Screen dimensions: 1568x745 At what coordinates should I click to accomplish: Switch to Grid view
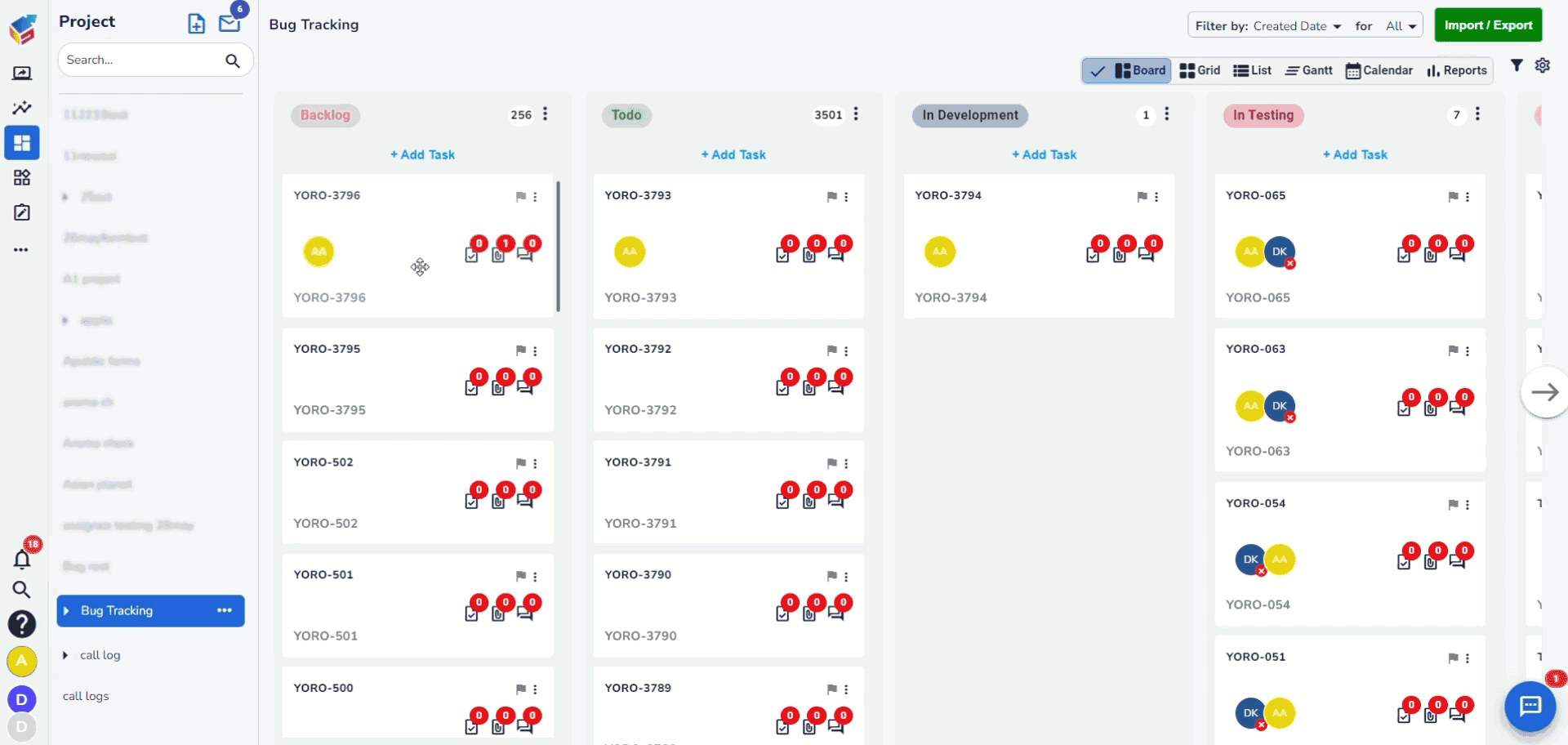pyautogui.click(x=1200, y=71)
